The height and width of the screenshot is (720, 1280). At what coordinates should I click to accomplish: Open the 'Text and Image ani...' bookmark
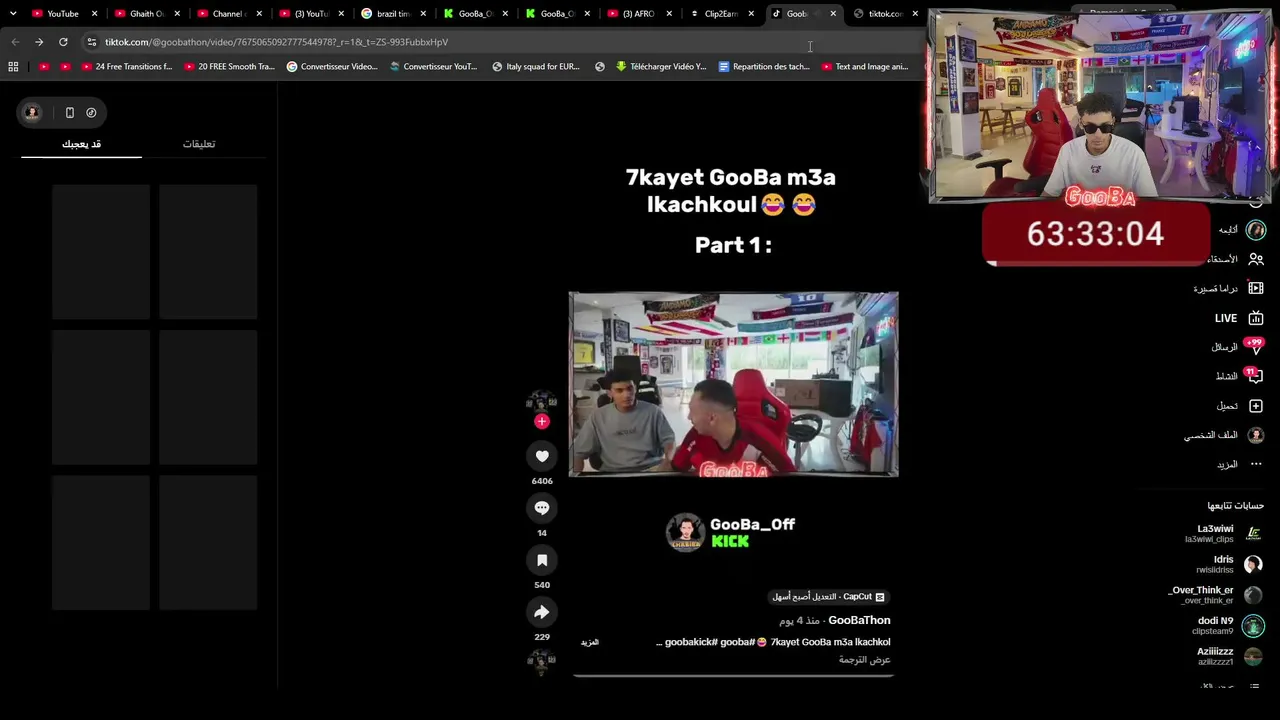point(864,67)
